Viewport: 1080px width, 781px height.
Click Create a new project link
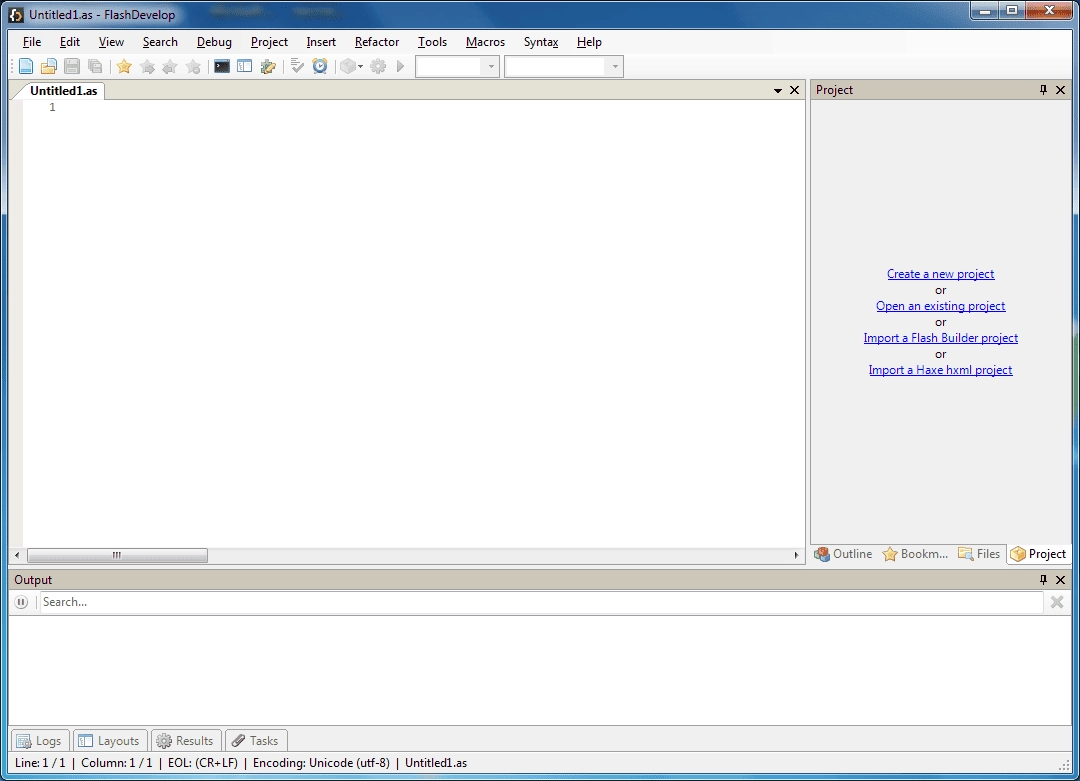tap(940, 274)
